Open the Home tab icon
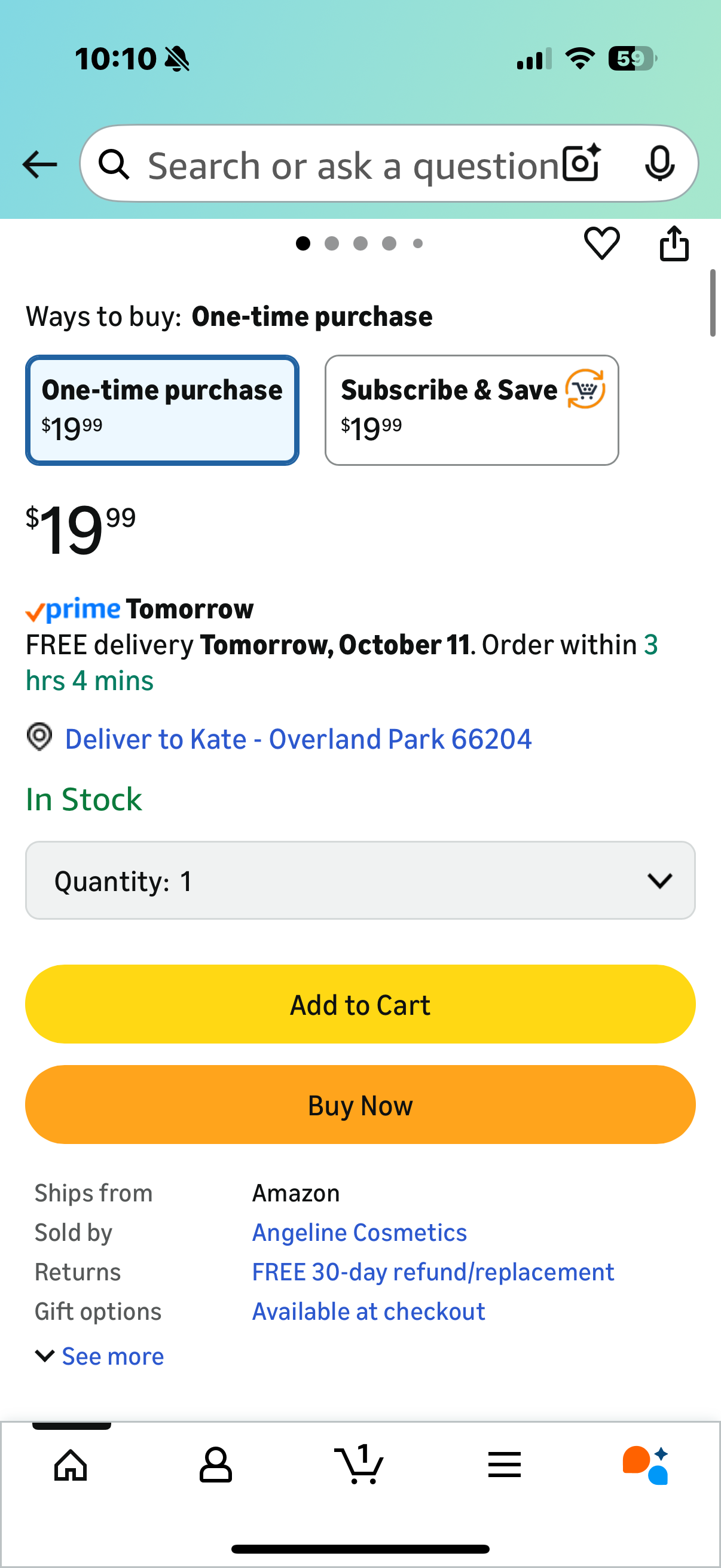The width and height of the screenshot is (721, 1568). [x=71, y=1465]
